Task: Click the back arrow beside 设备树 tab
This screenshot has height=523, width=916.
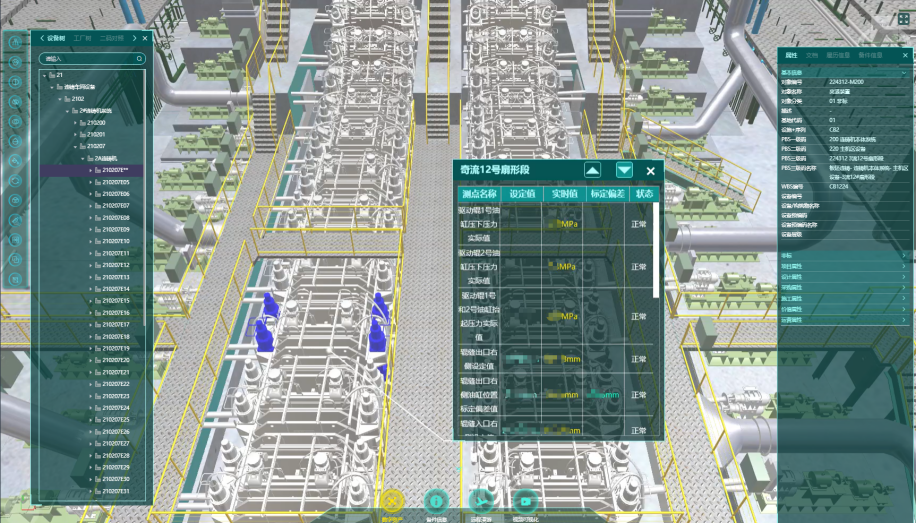Action: (x=41, y=38)
